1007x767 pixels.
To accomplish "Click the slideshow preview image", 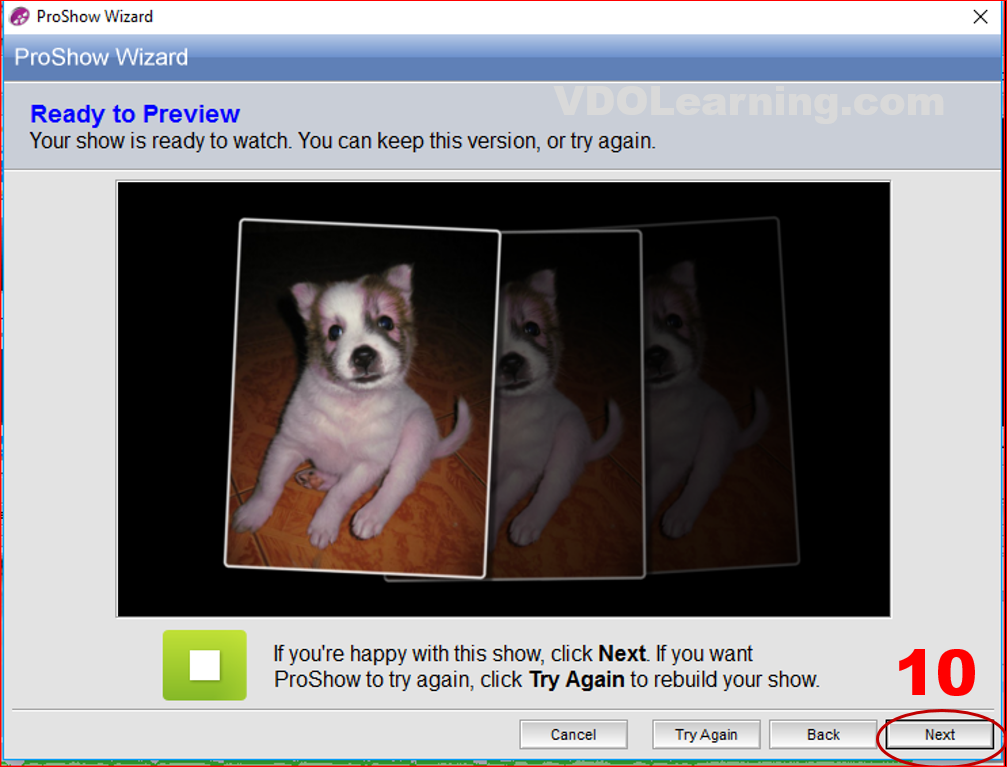I will 504,399.
